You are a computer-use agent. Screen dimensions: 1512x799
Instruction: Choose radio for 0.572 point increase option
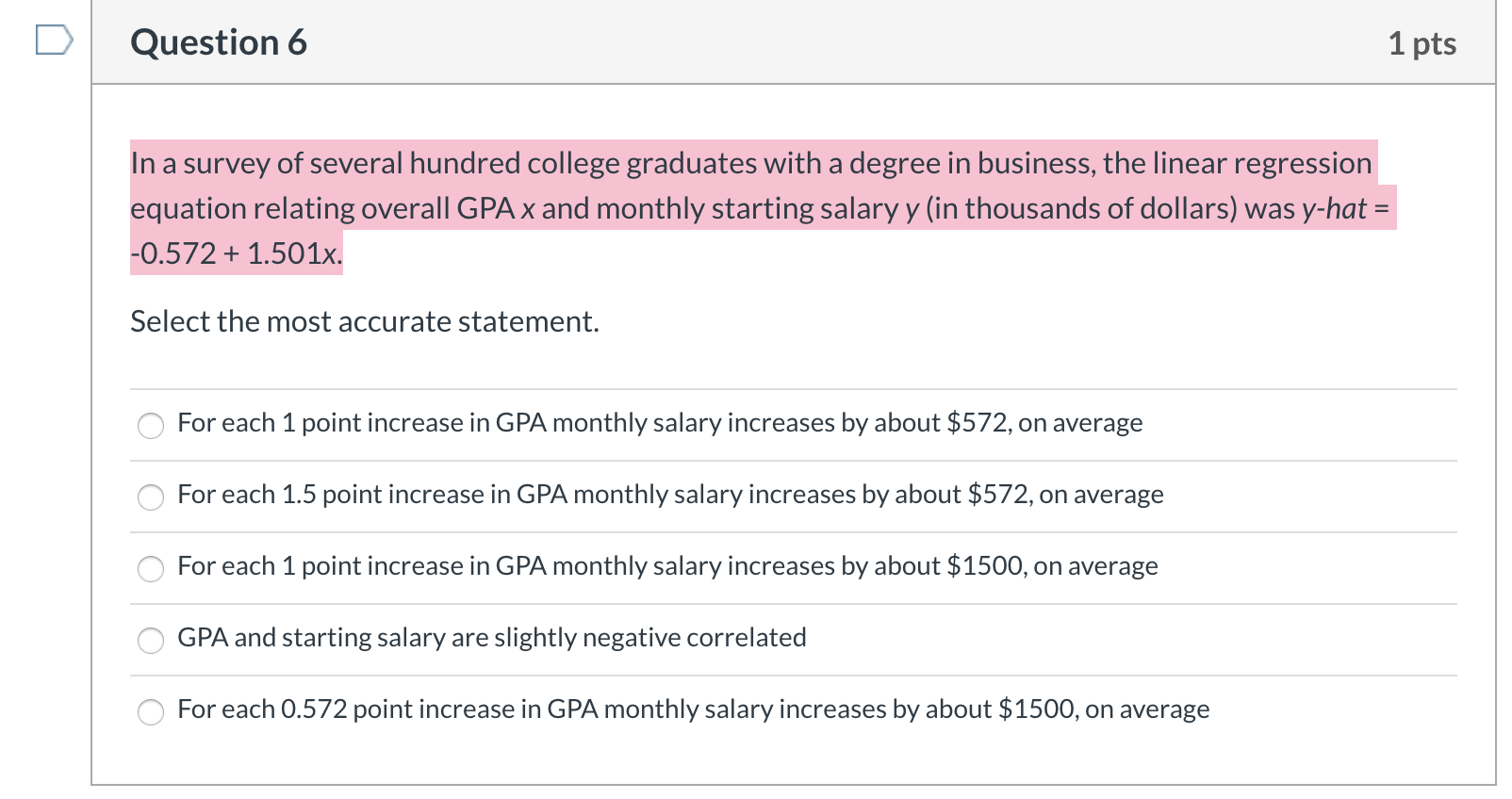(151, 712)
